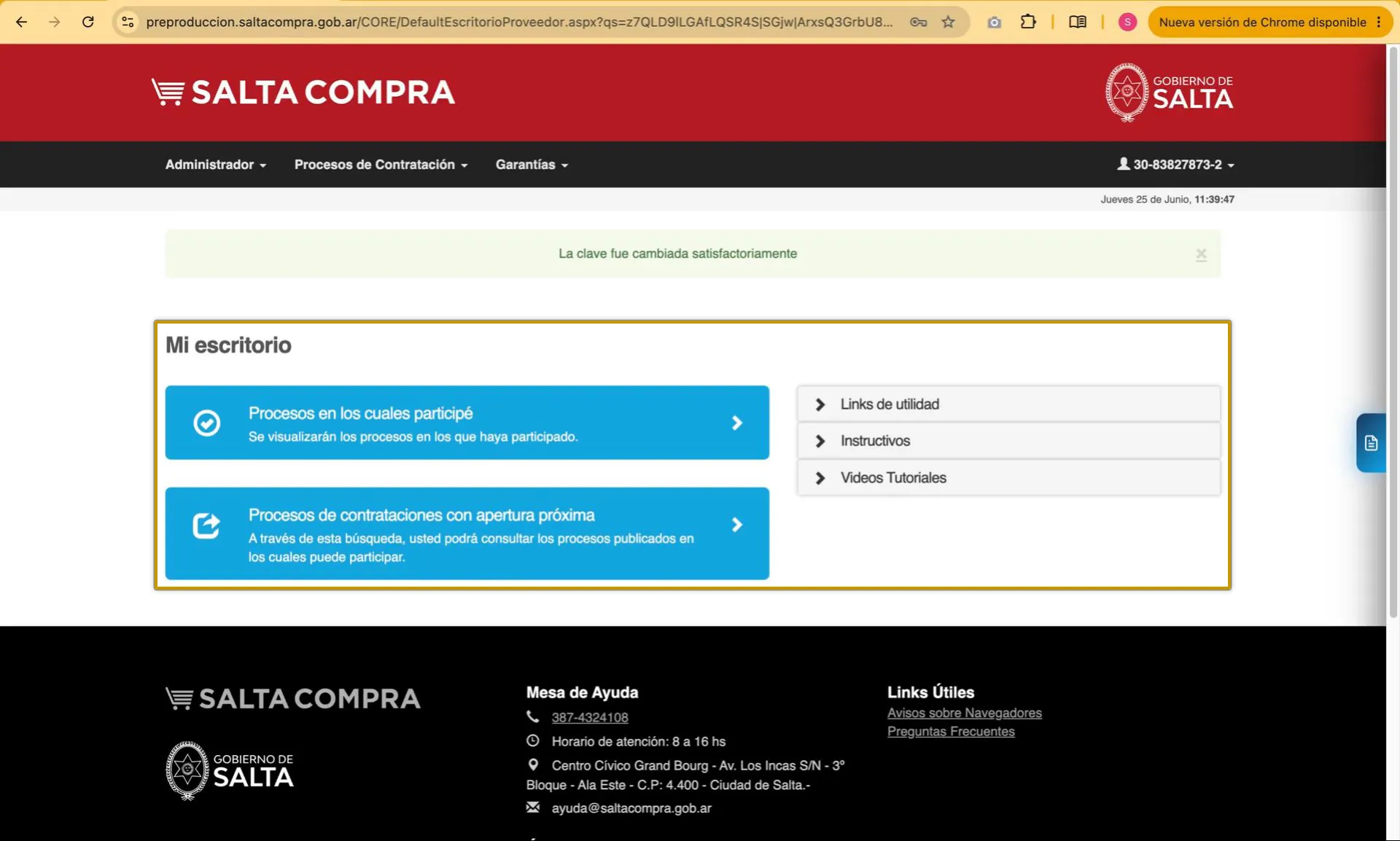Click the footer Salta Compra logo
The width and height of the screenshot is (1400, 841).
[x=292, y=698]
